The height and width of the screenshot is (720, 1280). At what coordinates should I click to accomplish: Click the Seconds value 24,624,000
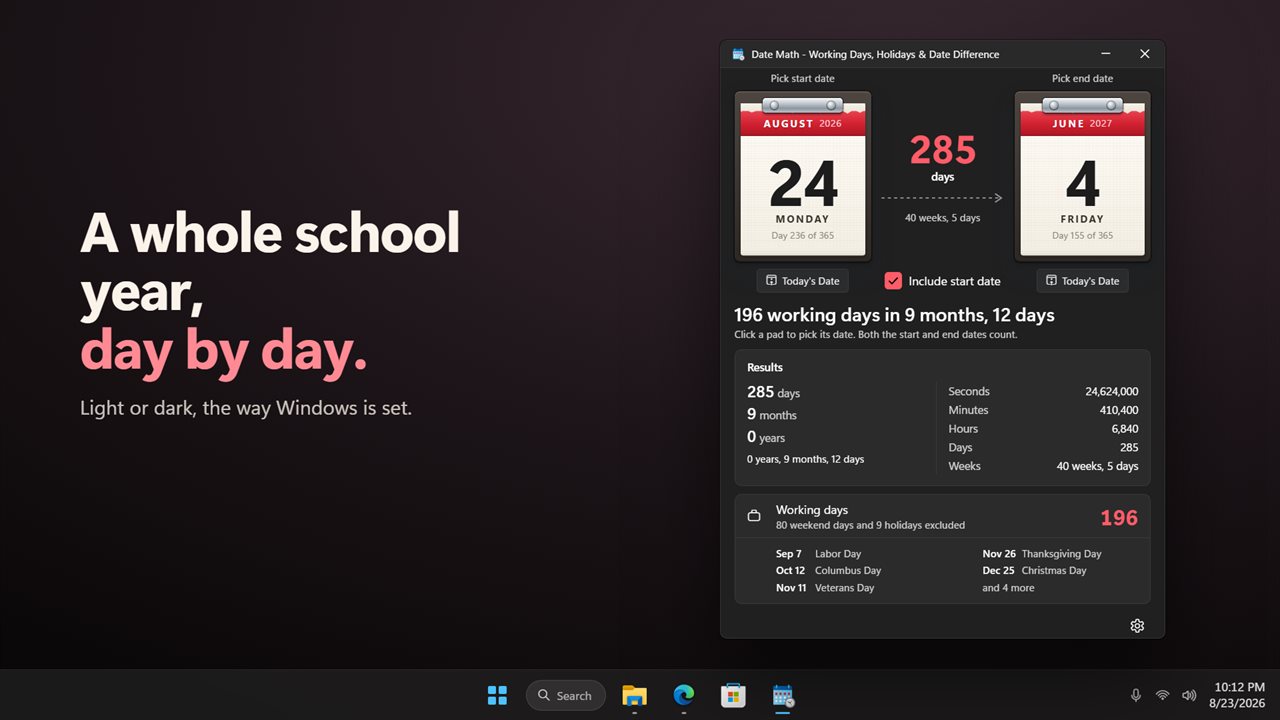tap(1112, 392)
